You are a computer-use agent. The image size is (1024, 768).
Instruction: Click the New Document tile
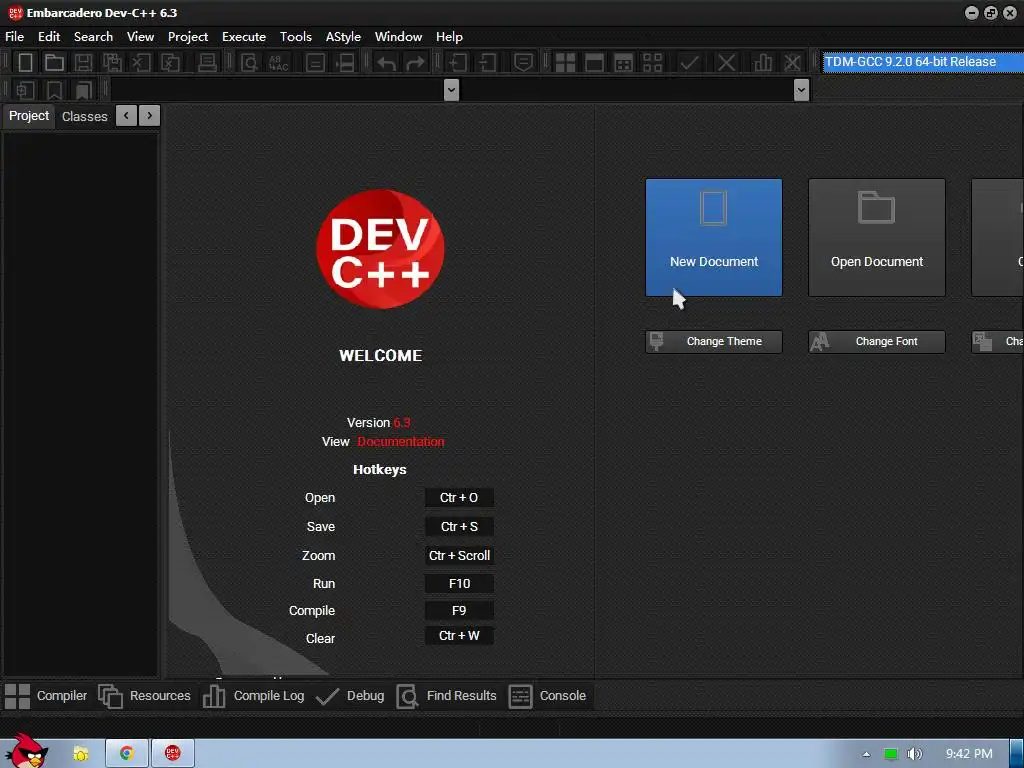[714, 238]
